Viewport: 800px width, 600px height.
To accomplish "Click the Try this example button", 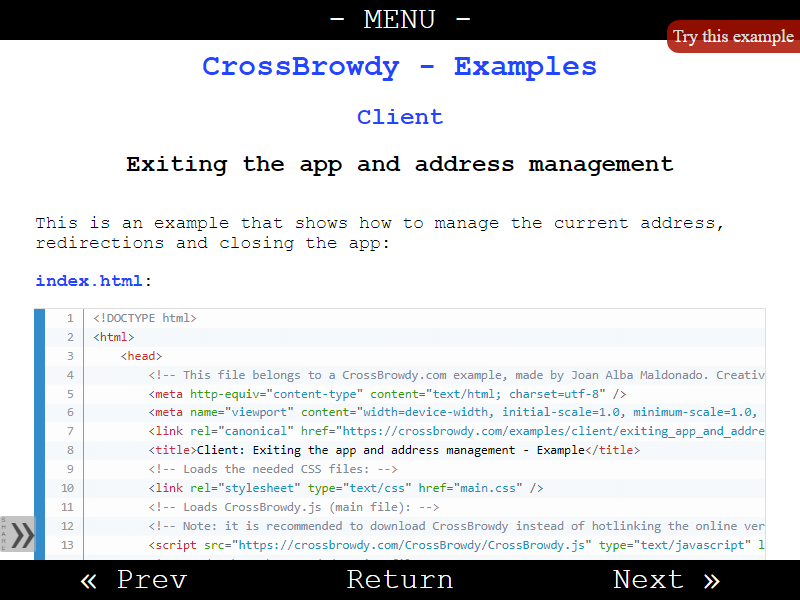I will (x=733, y=37).
